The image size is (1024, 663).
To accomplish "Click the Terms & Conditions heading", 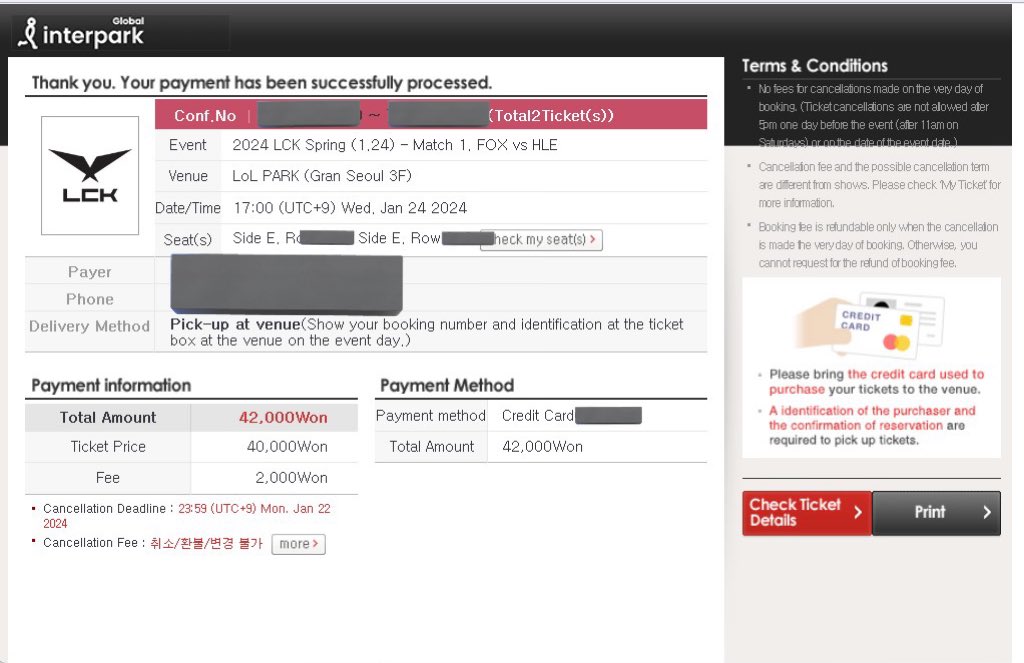I will (815, 66).
